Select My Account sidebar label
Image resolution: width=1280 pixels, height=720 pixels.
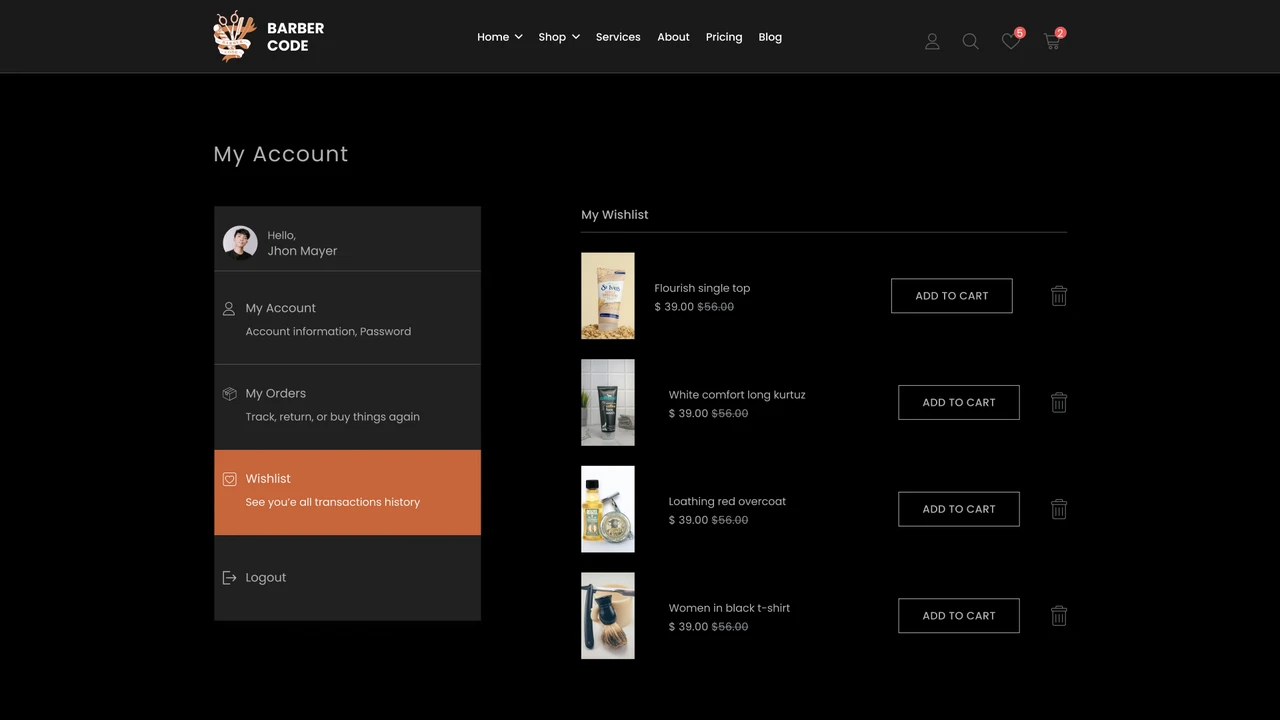pyautogui.click(x=281, y=308)
